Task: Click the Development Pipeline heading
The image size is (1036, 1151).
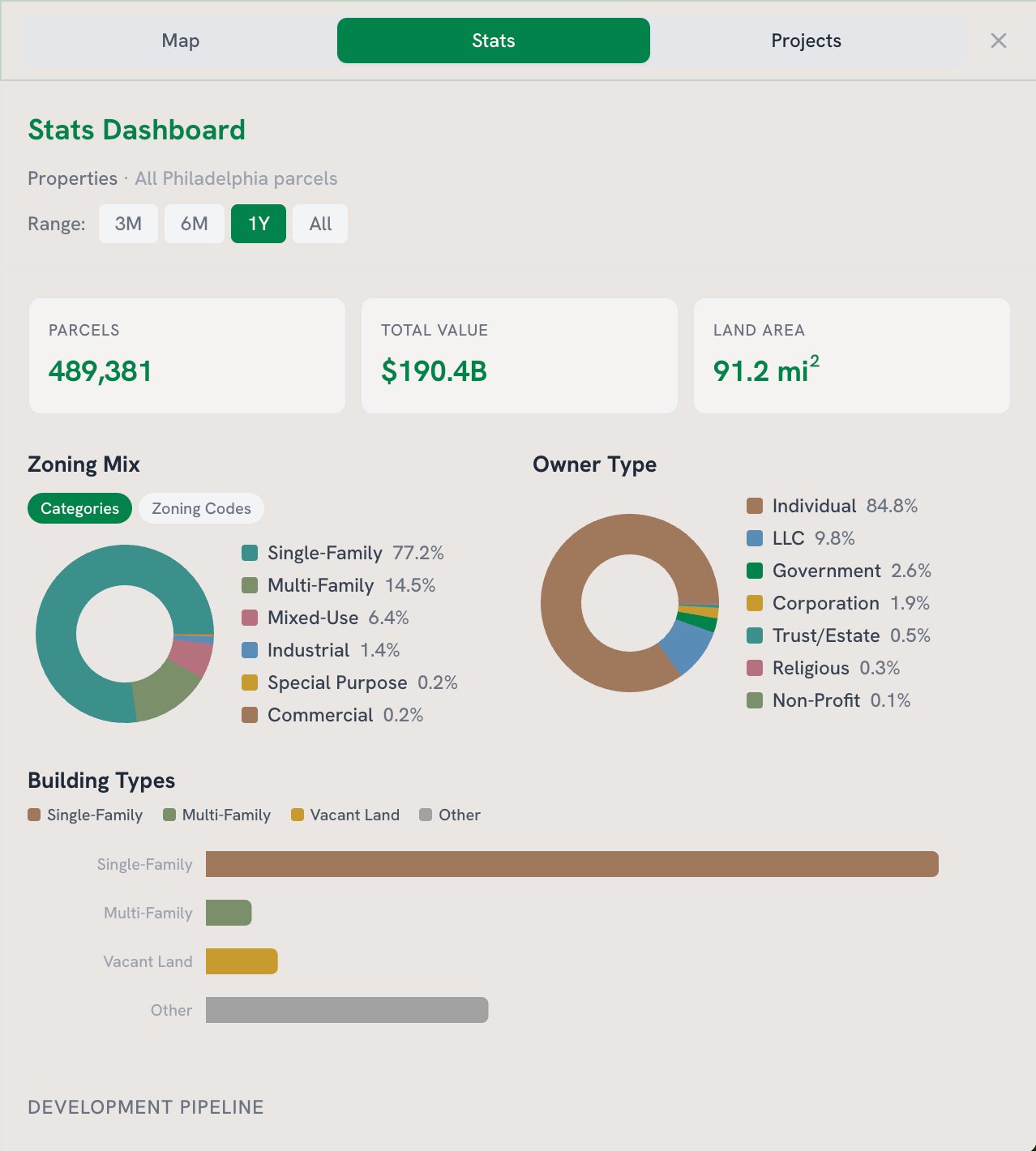Action: tap(146, 1107)
